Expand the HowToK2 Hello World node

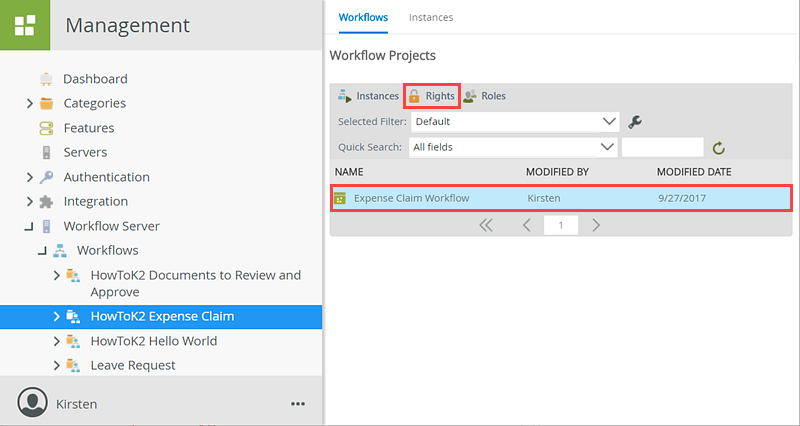[57, 341]
